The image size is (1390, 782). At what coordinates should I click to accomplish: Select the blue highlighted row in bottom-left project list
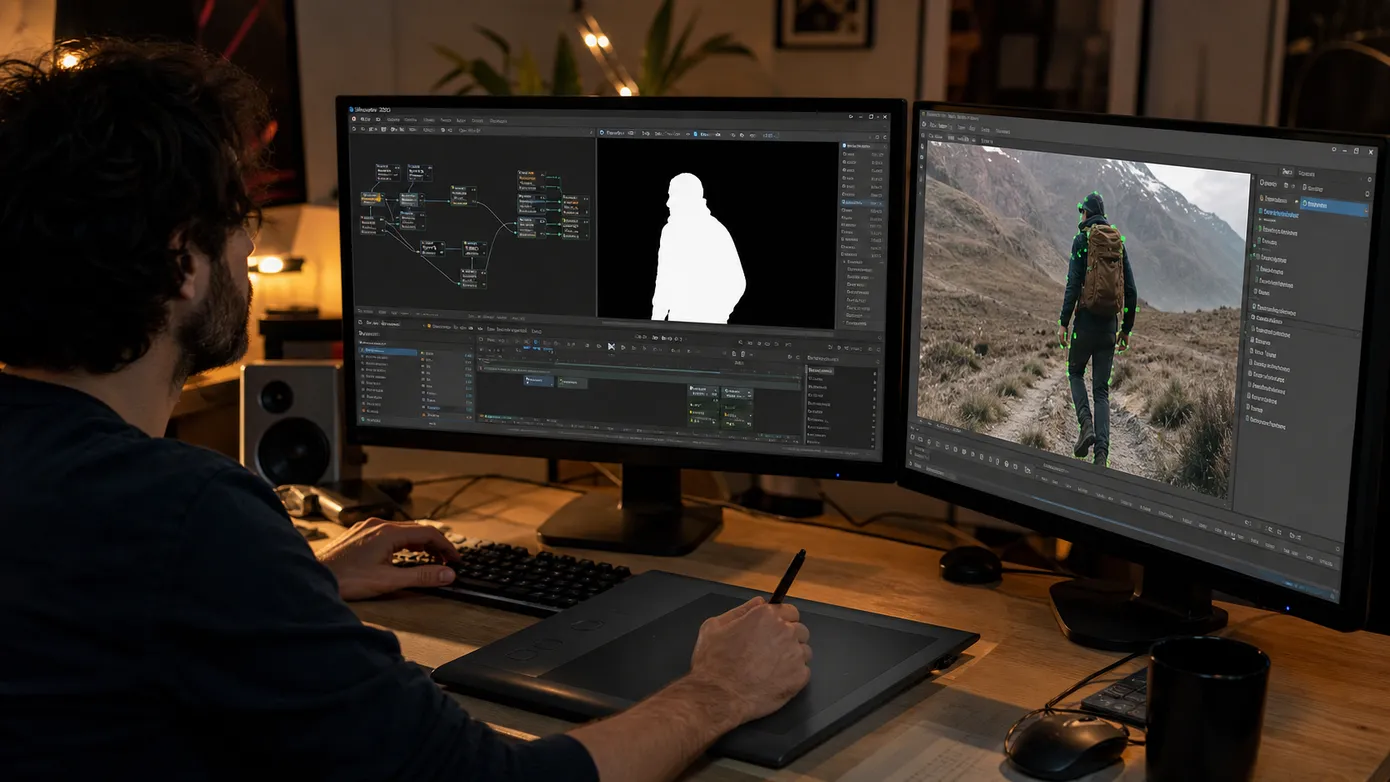coord(388,352)
